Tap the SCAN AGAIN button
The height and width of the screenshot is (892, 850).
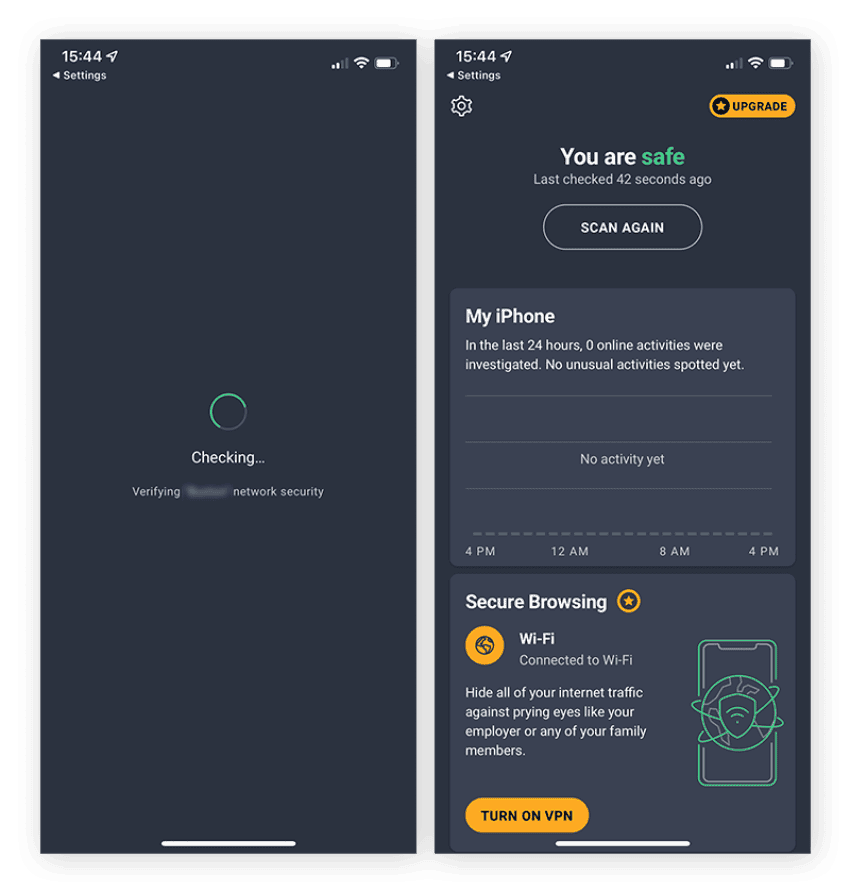[622, 227]
